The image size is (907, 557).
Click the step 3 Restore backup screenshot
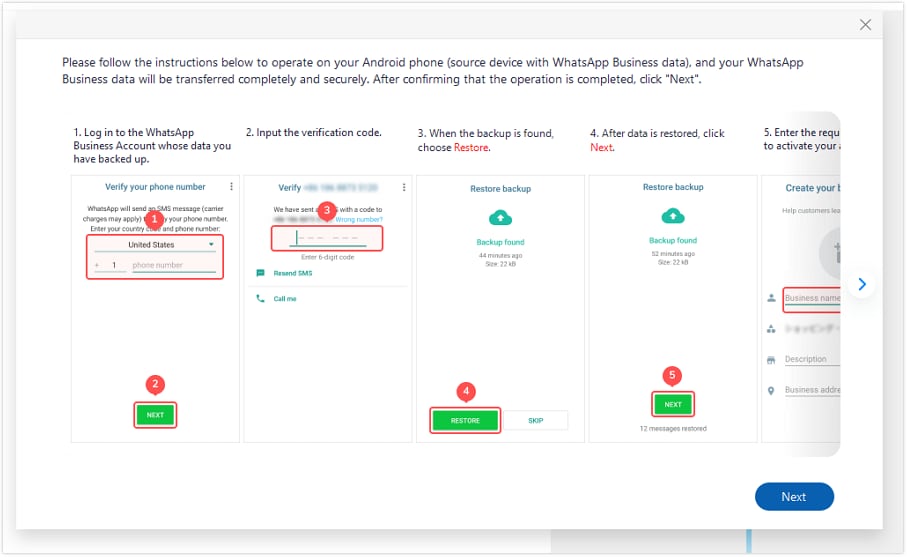[x=500, y=309]
